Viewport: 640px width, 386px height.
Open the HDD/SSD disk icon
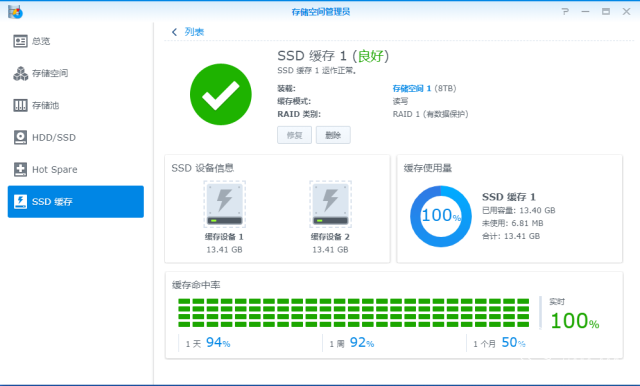(20, 138)
